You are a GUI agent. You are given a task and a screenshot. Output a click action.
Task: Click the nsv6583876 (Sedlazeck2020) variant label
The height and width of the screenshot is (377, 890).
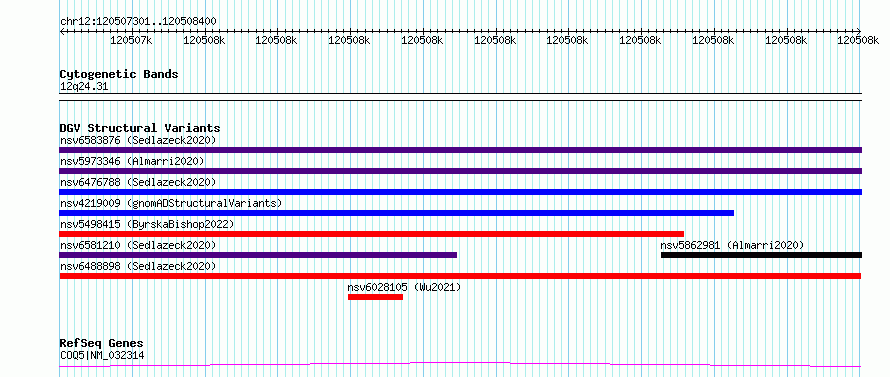click(138, 140)
